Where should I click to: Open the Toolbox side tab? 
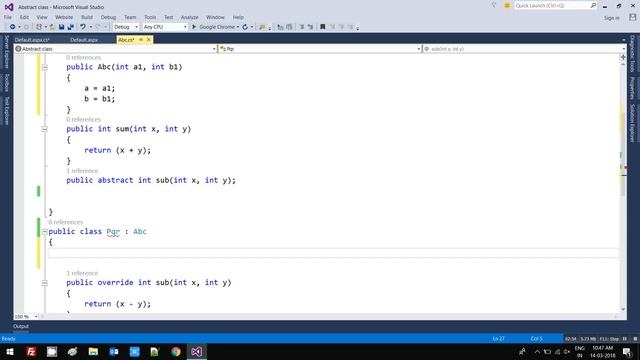point(6,83)
